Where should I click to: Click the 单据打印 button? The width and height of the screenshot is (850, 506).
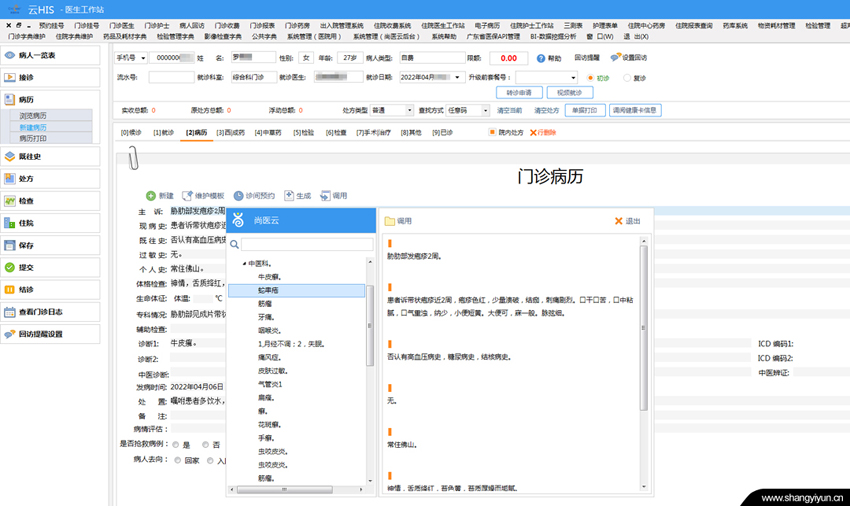tap(585, 111)
